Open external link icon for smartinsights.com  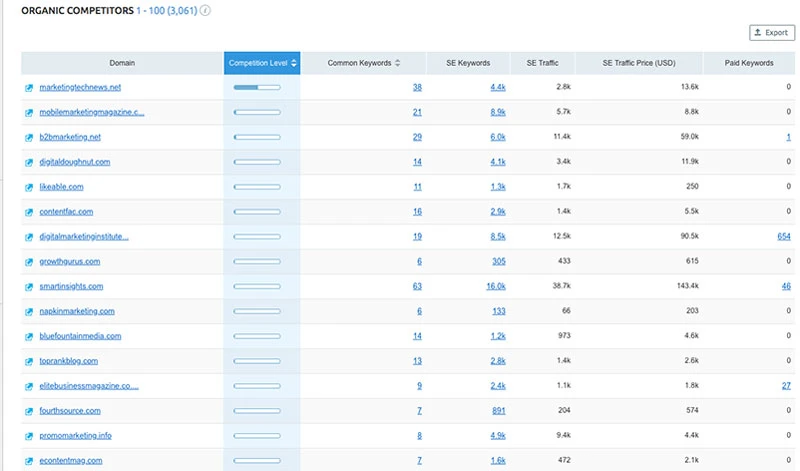click(29, 287)
